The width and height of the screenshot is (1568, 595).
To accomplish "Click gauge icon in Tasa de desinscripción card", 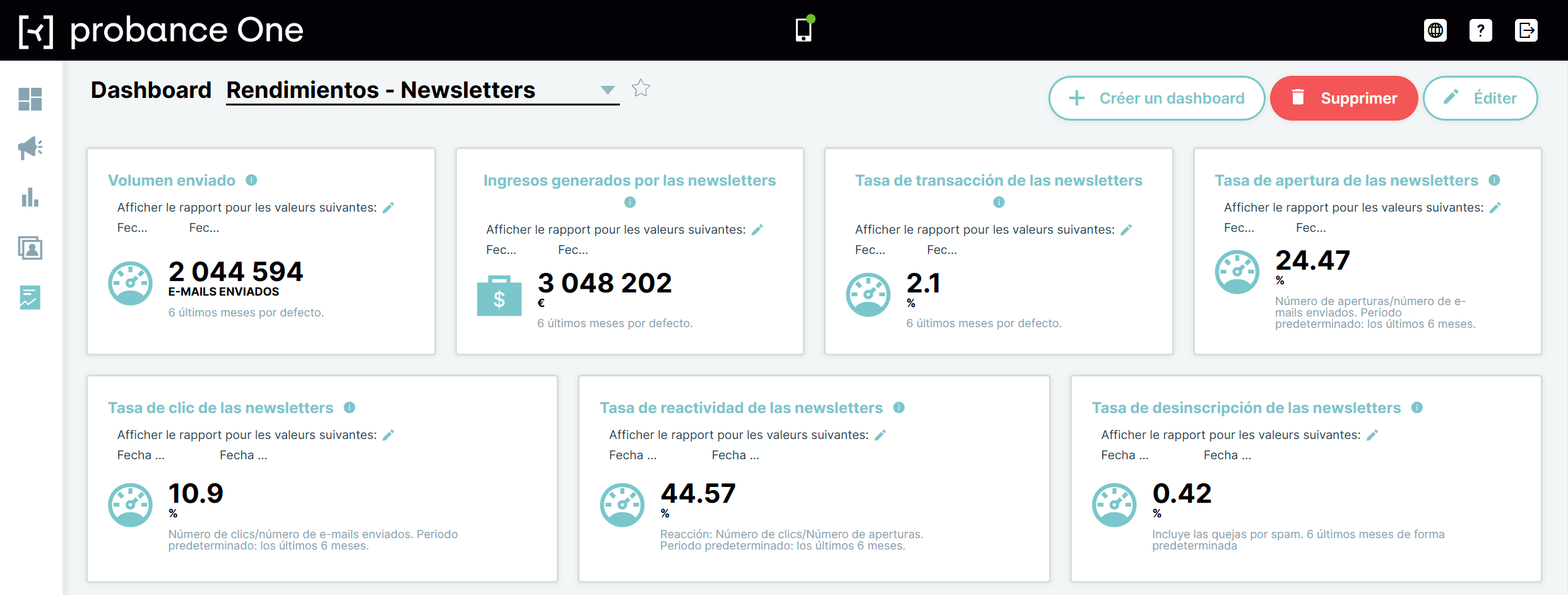I will click(x=1115, y=505).
